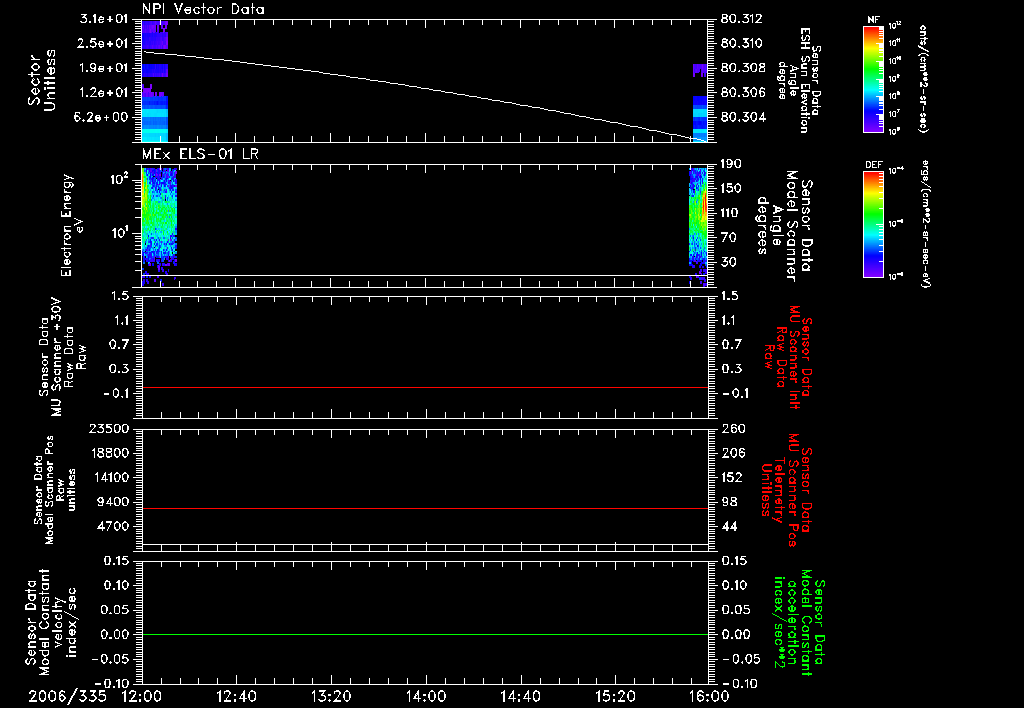This screenshot has width=1024, height=708.
Task: Click the '2006/335' date label
Action: (x=67, y=696)
